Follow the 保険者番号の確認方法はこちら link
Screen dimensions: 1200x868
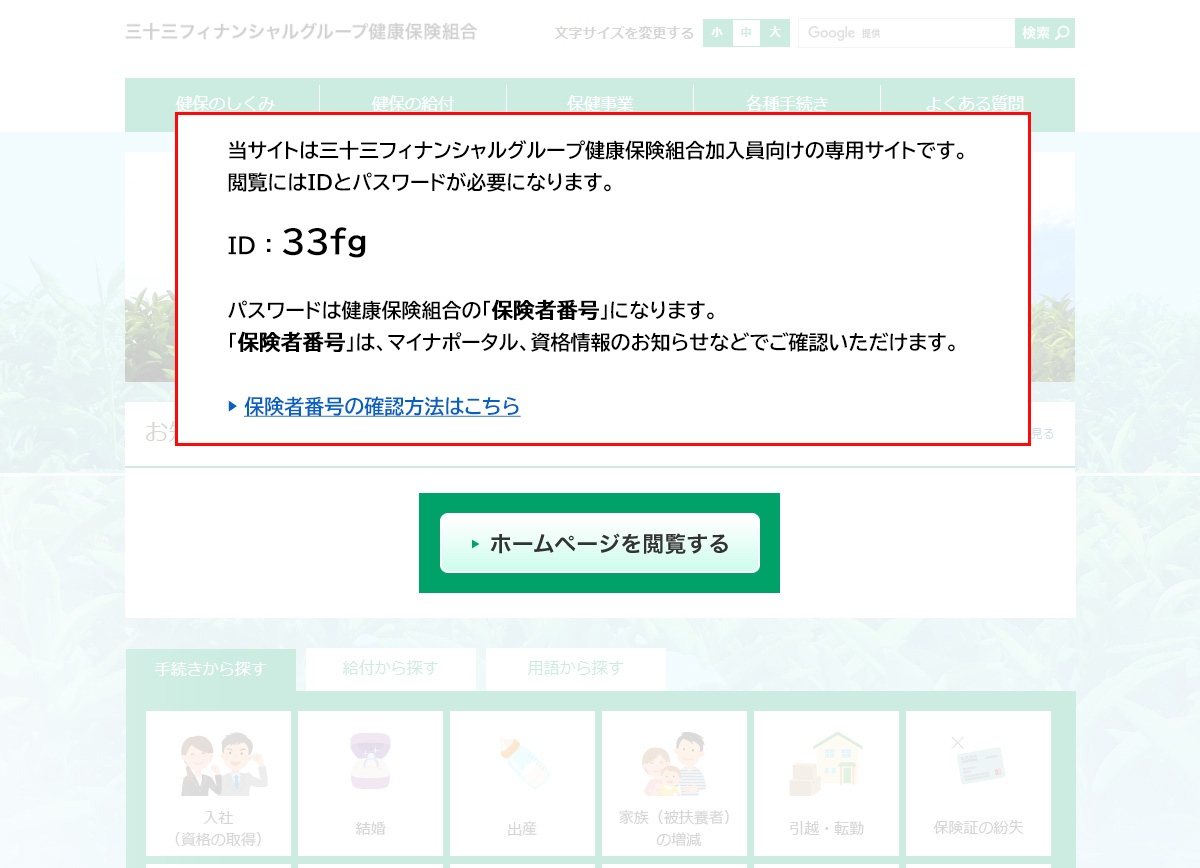click(x=382, y=406)
